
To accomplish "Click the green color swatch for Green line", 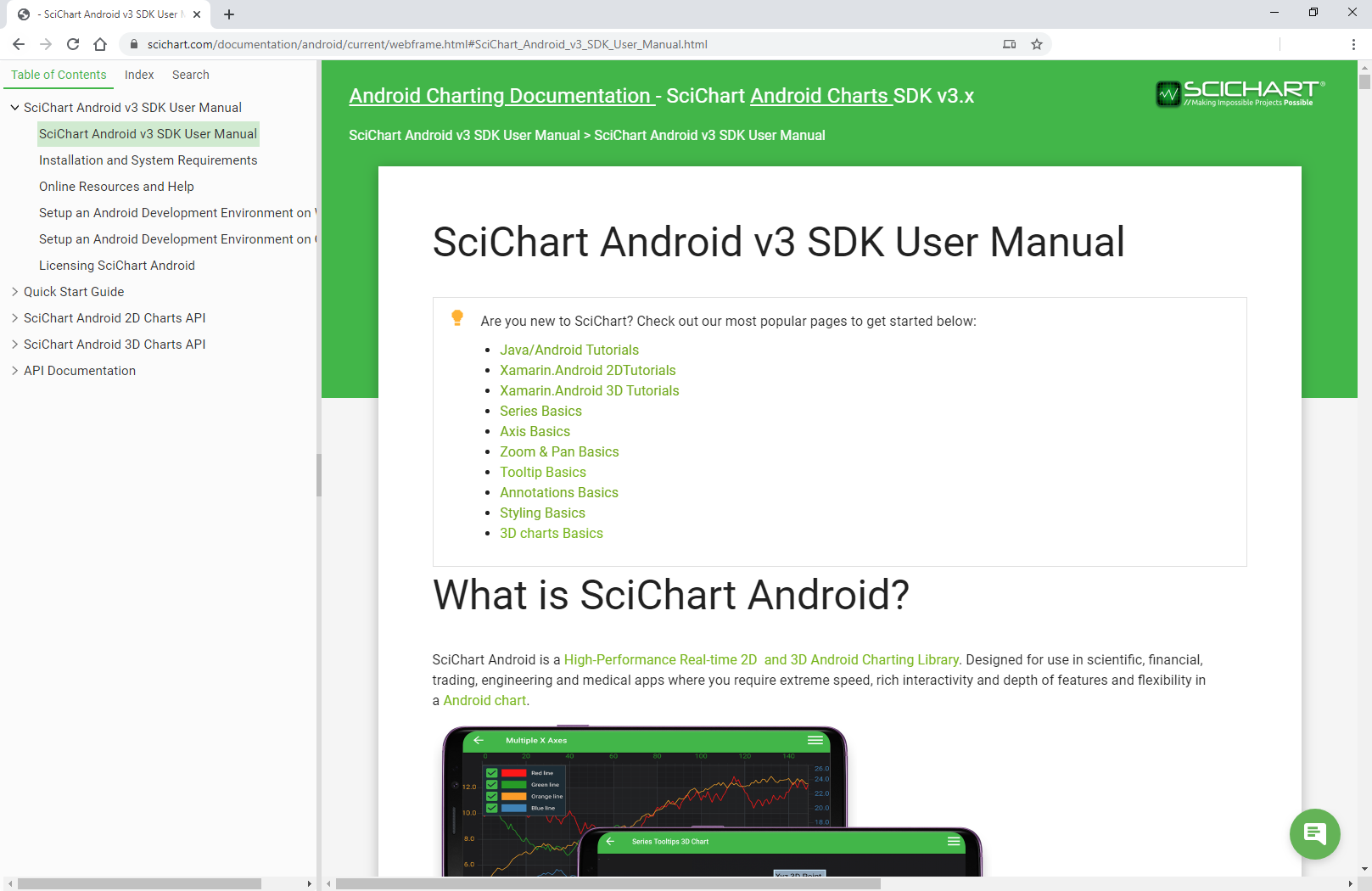I will tap(514, 785).
